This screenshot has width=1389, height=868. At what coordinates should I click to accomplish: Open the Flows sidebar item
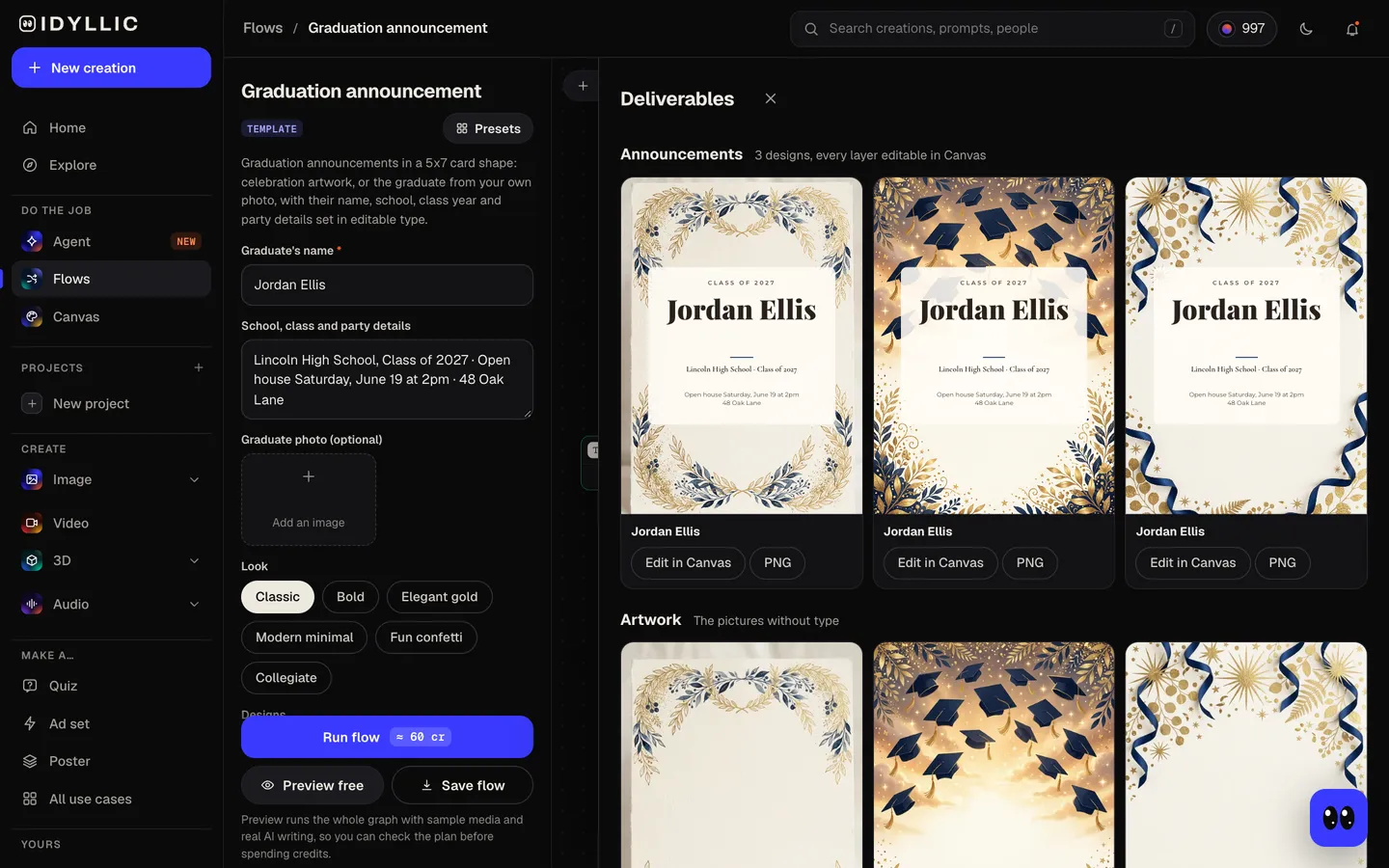(x=111, y=279)
